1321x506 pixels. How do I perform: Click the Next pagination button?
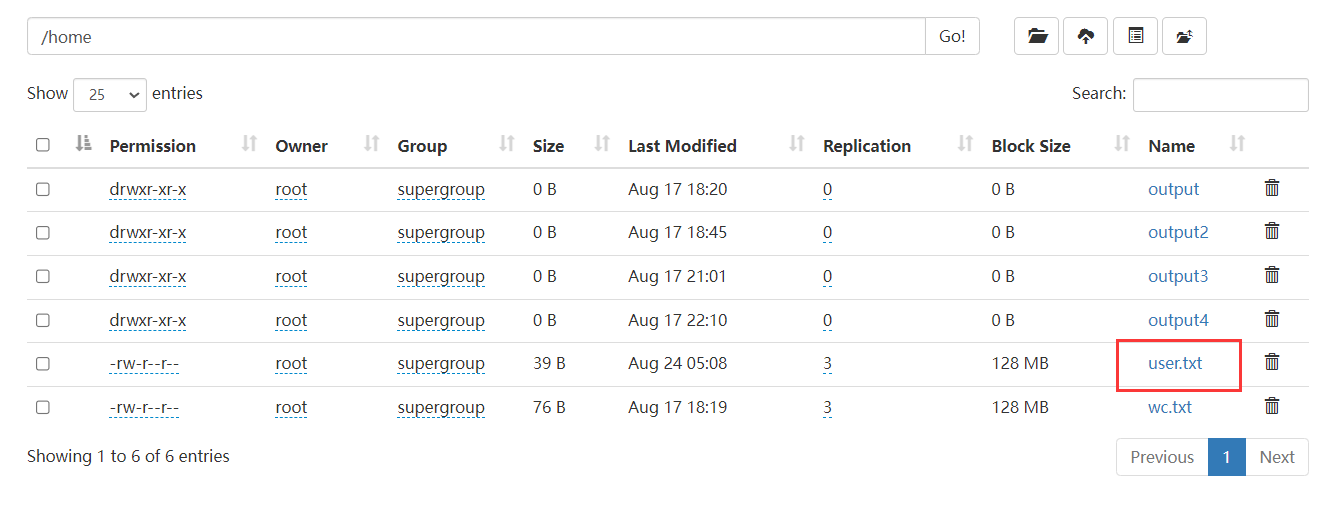click(1277, 457)
